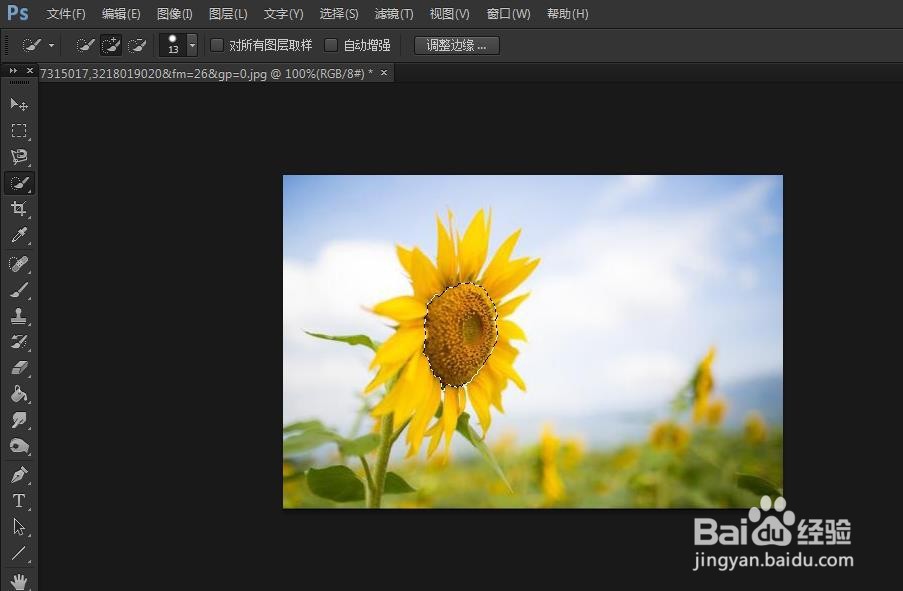Select the Rectangular Marquee tool
Viewport: 903px width, 591px height.
coord(20,131)
